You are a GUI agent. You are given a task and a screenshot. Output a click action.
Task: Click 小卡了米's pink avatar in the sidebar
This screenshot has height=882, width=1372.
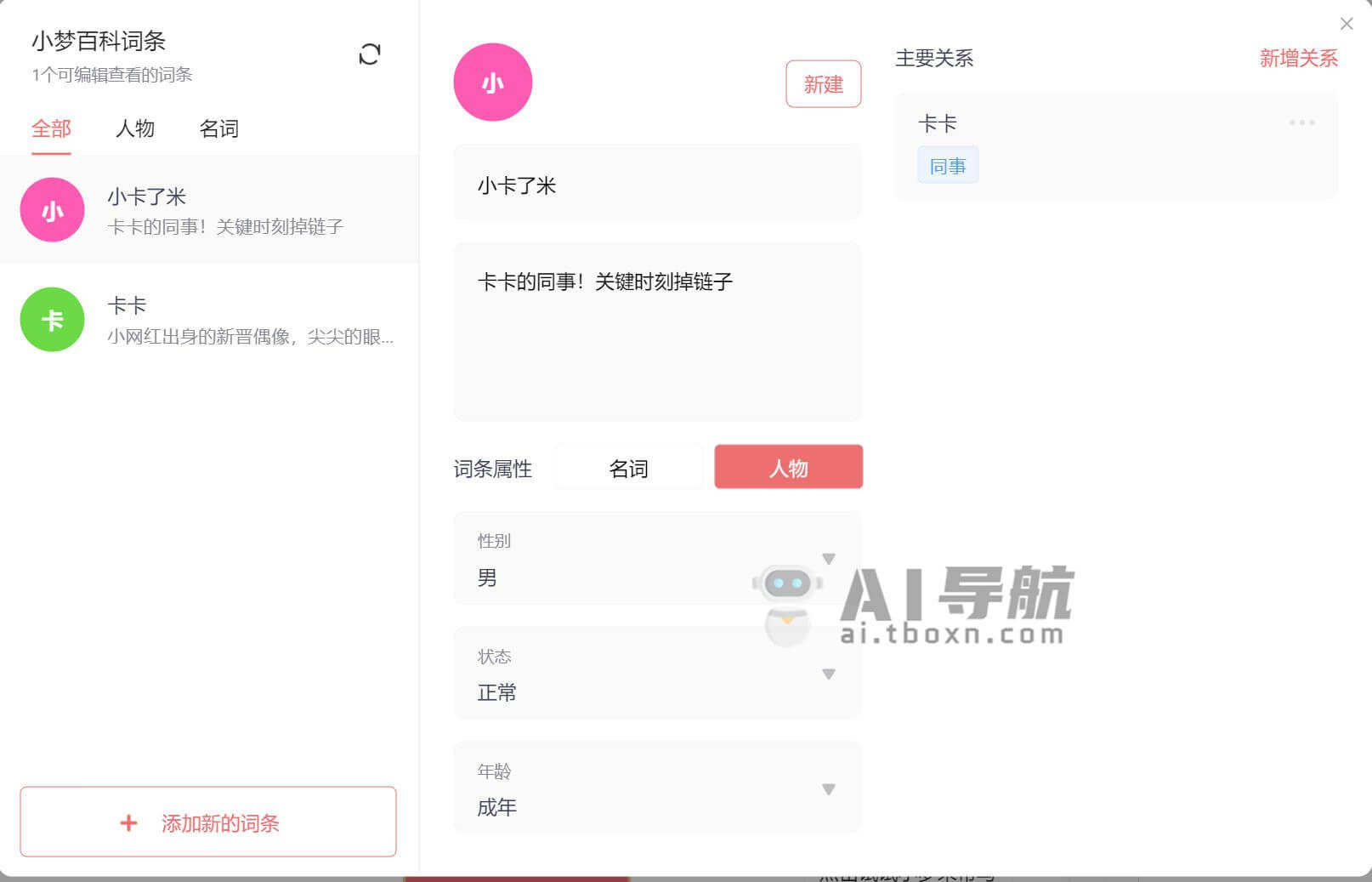click(52, 209)
